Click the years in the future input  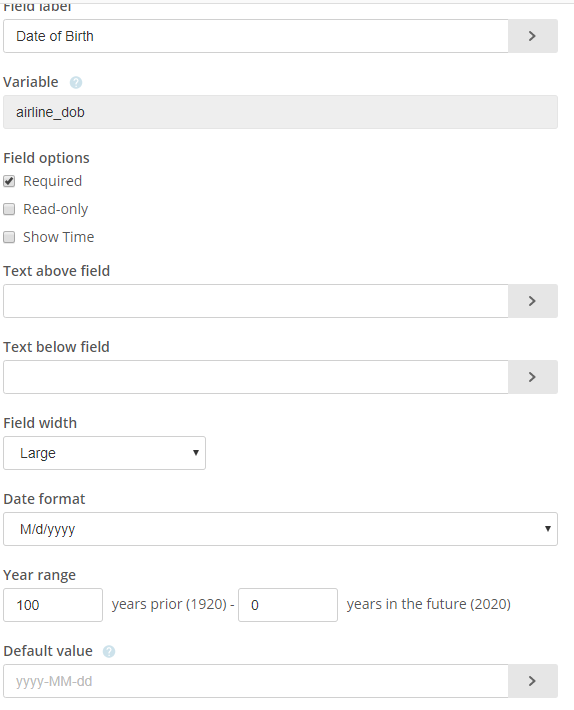pyautogui.click(x=288, y=605)
